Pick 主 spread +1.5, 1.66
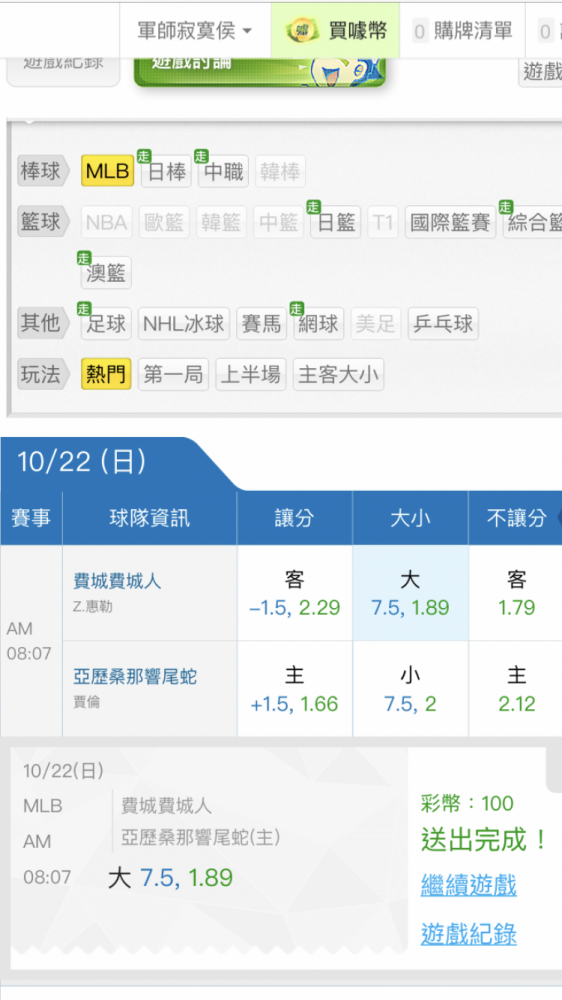562x1000 pixels. (295, 689)
